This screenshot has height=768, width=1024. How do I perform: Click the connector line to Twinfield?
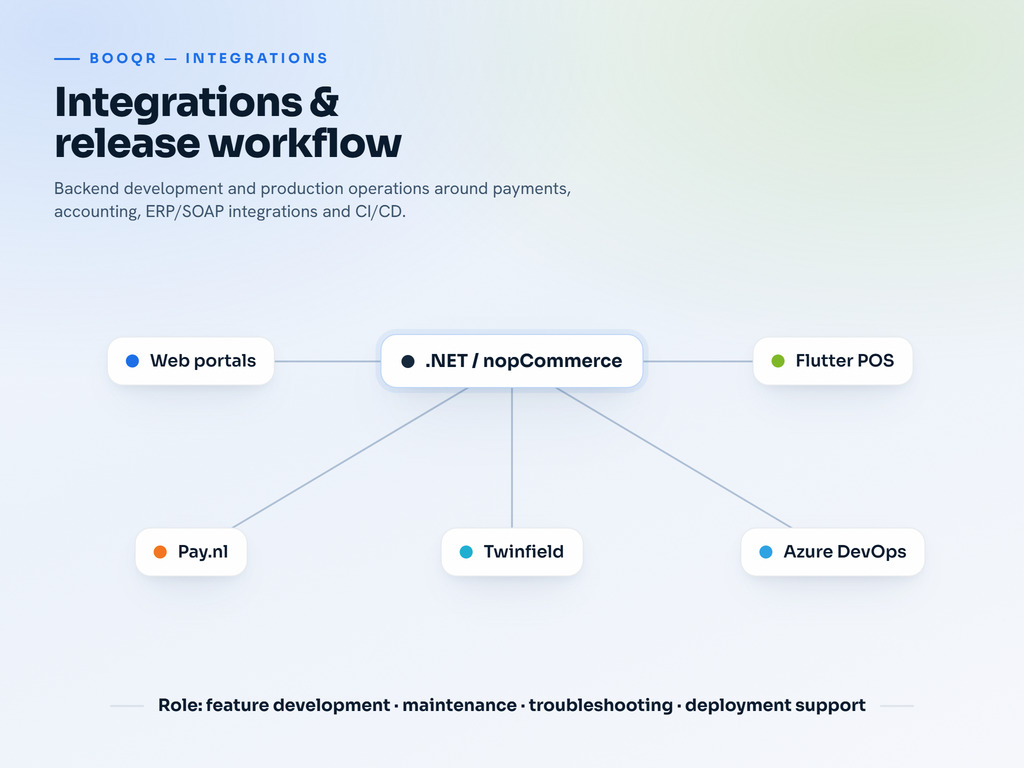click(512, 458)
